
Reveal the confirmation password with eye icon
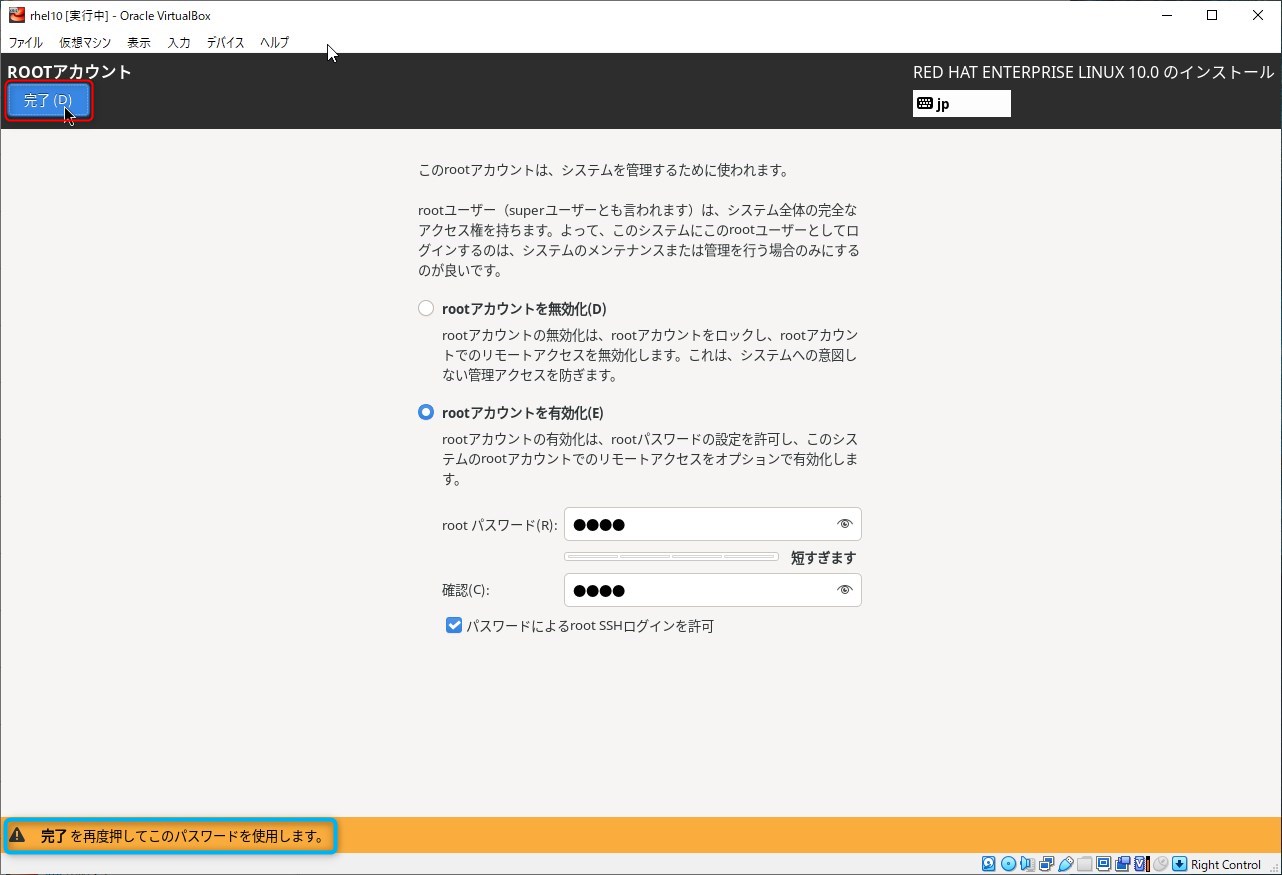point(844,590)
